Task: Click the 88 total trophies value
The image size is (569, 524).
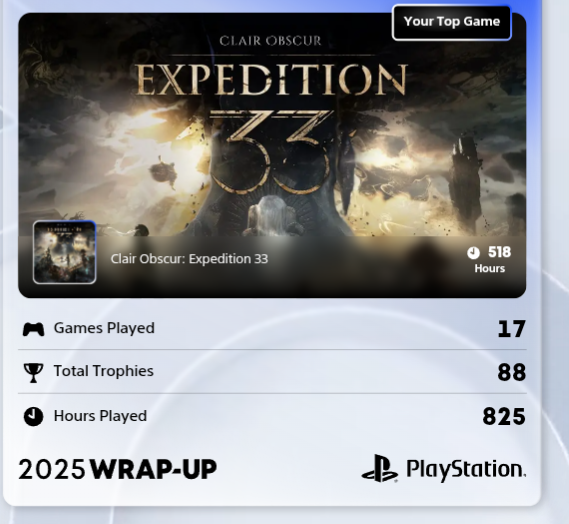Action: pyautogui.click(x=512, y=372)
